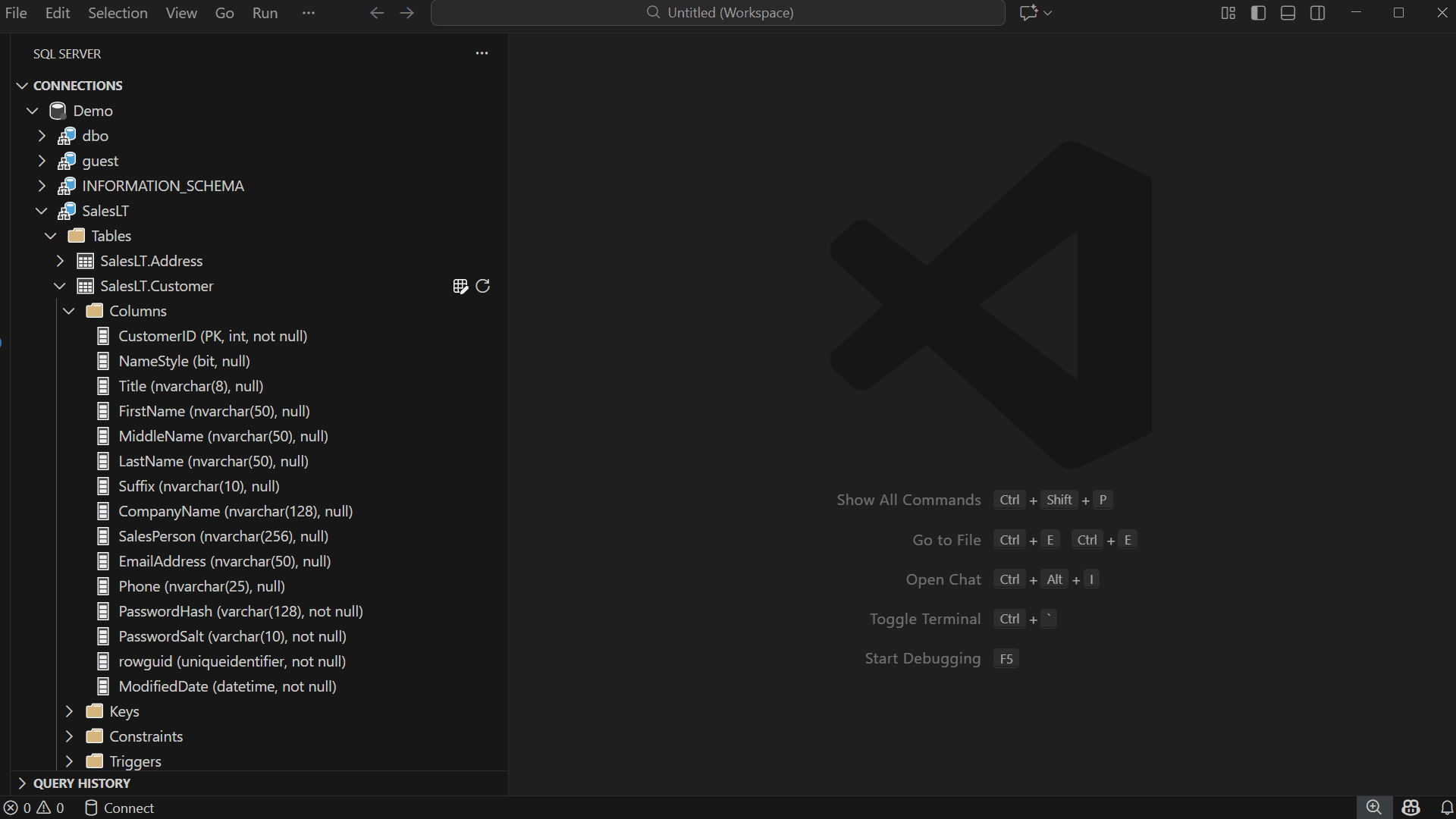
Task: Expand the QUERY HISTORY section
Action: [82, 783]
